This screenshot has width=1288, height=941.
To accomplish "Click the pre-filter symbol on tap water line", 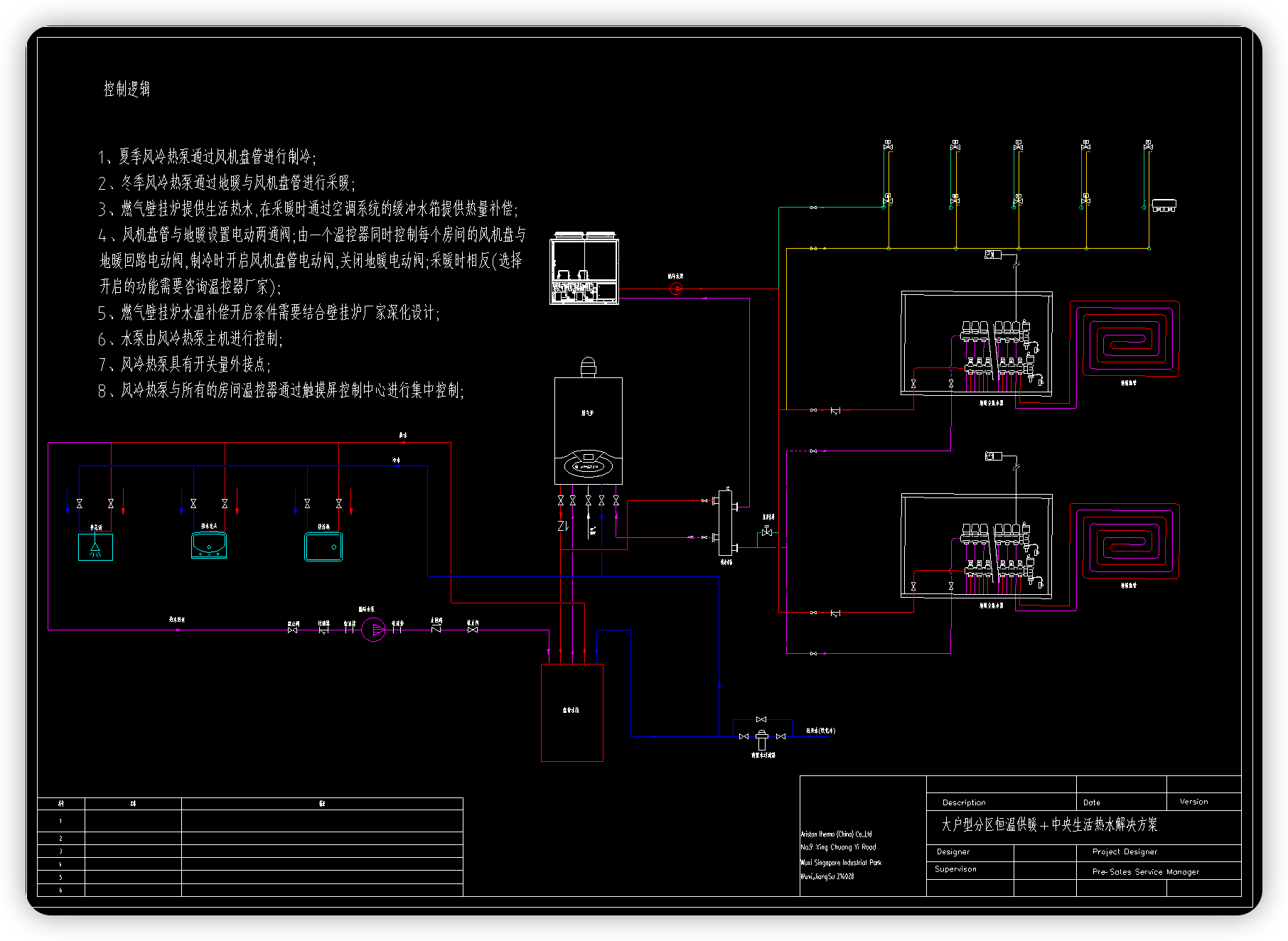I will tap(761, 738).
